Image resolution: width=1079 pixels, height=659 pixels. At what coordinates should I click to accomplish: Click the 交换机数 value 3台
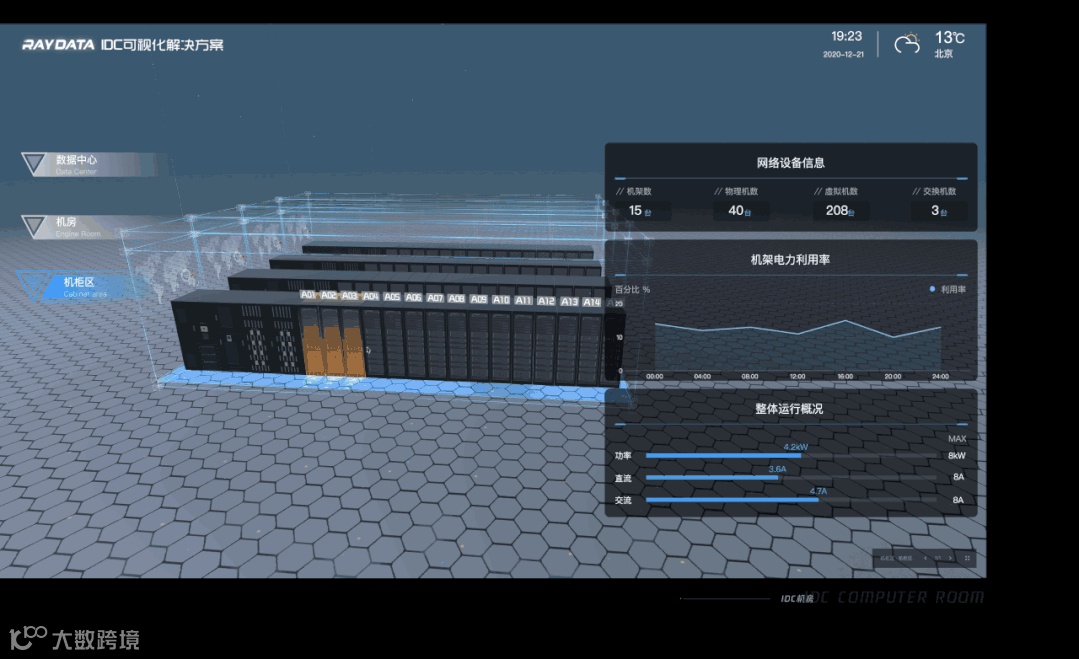(x=939, y=210)
